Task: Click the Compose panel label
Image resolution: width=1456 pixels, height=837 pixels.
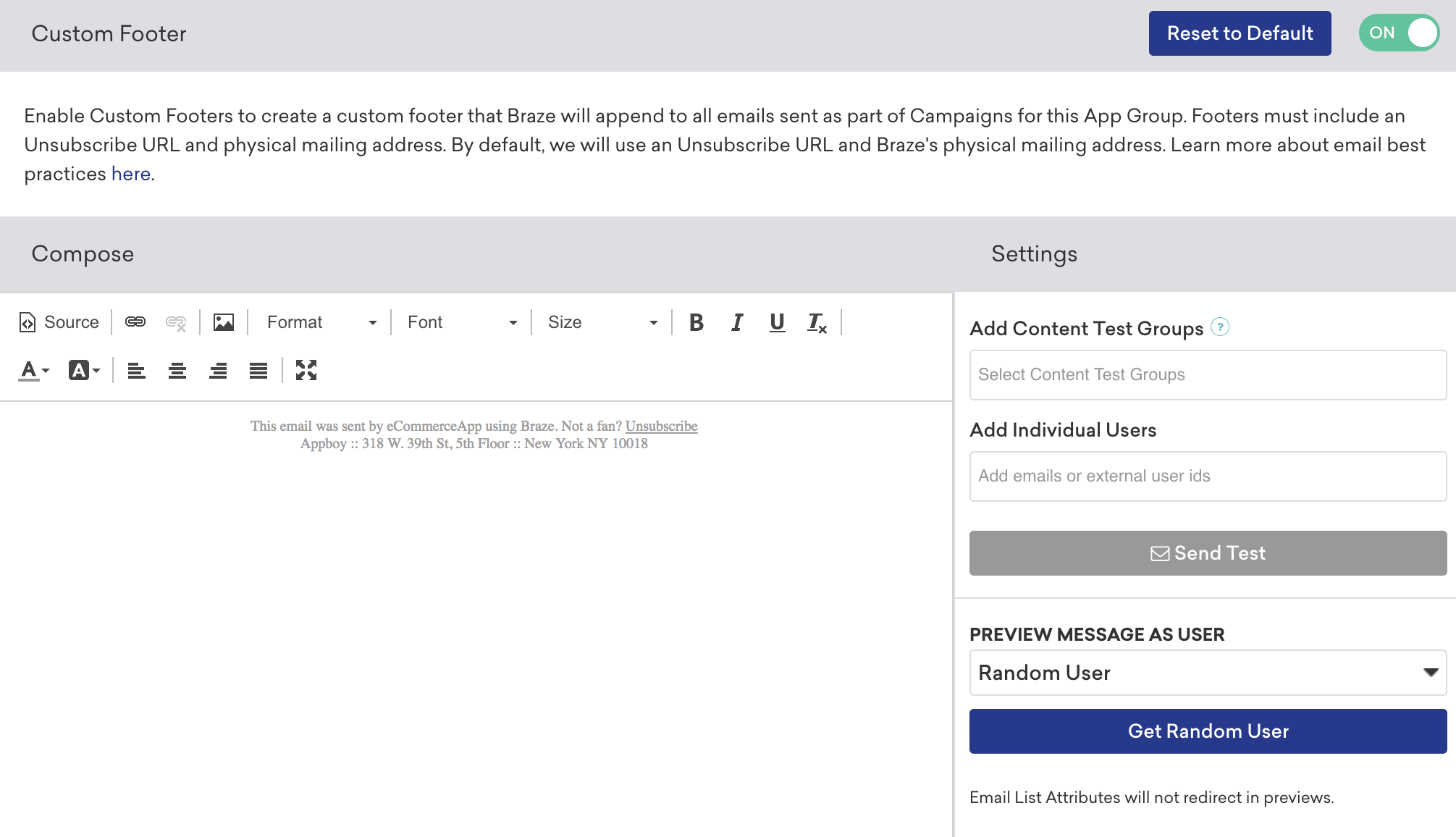Action: (83, 254)
